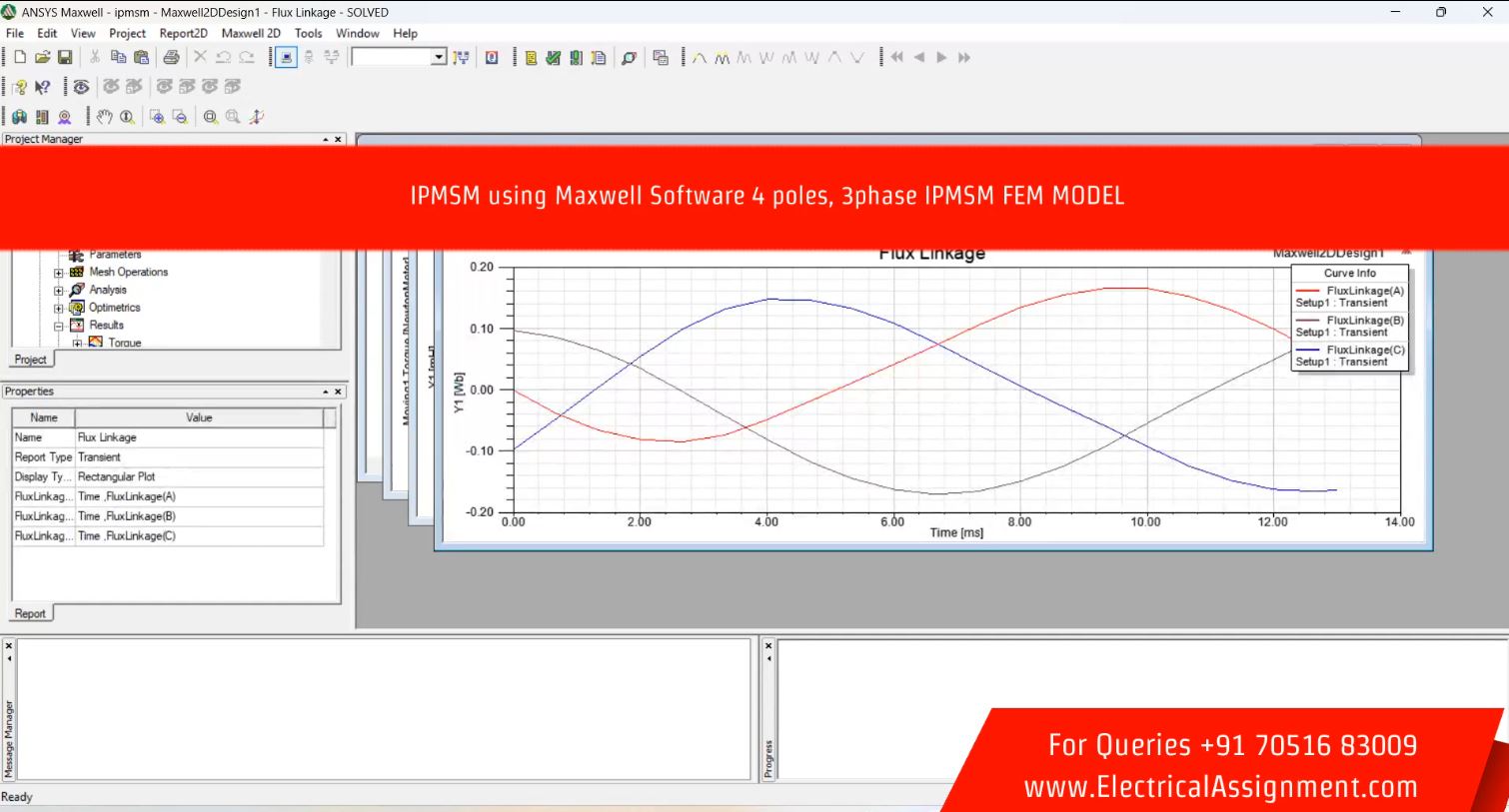This screenshot has height=812, width=1509.
Task: Expand the Analysis tree node
Action: 58,291
